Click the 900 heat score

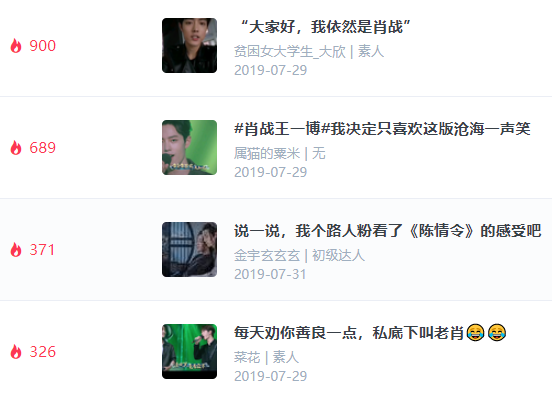tap(43, 46)
